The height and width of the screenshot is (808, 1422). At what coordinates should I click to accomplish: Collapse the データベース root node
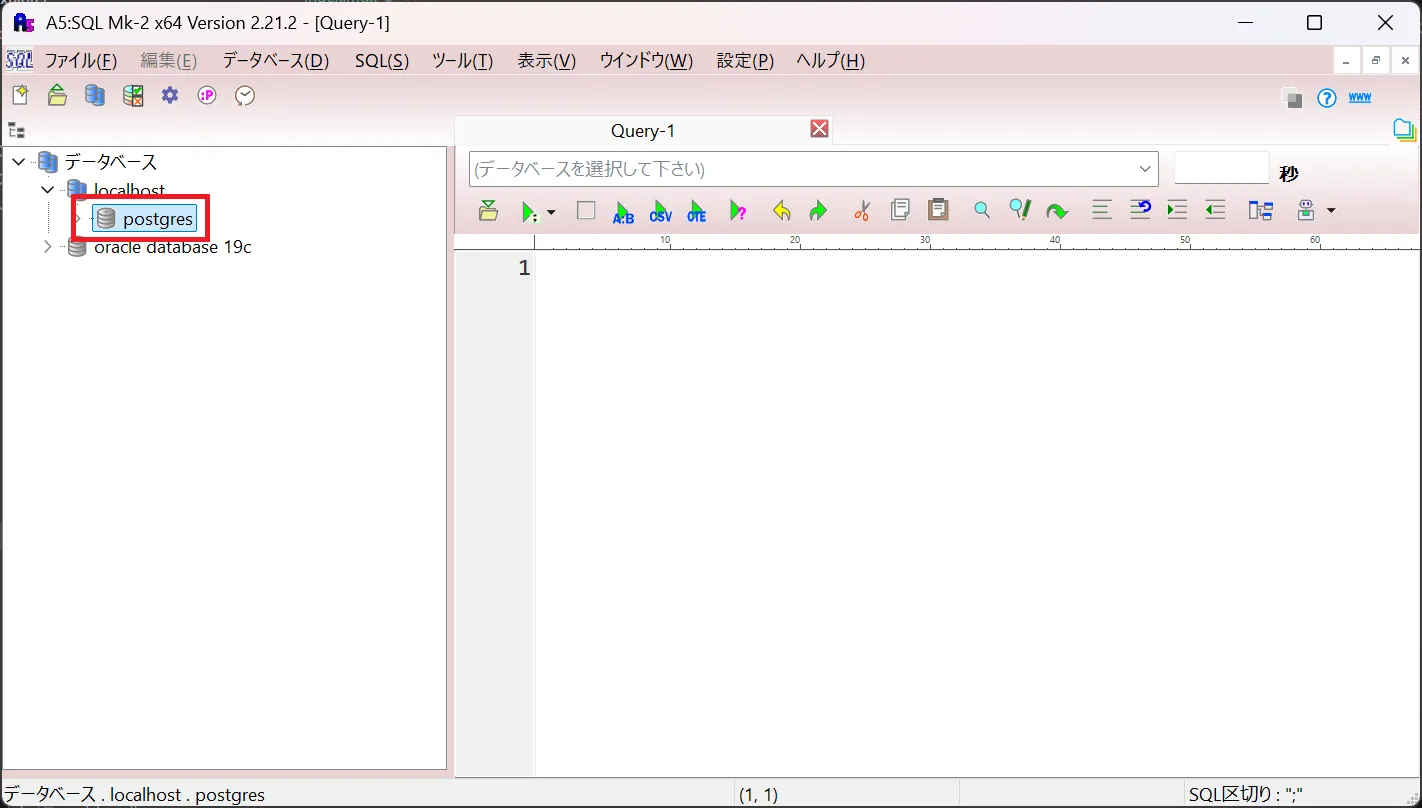click(19, 162)
